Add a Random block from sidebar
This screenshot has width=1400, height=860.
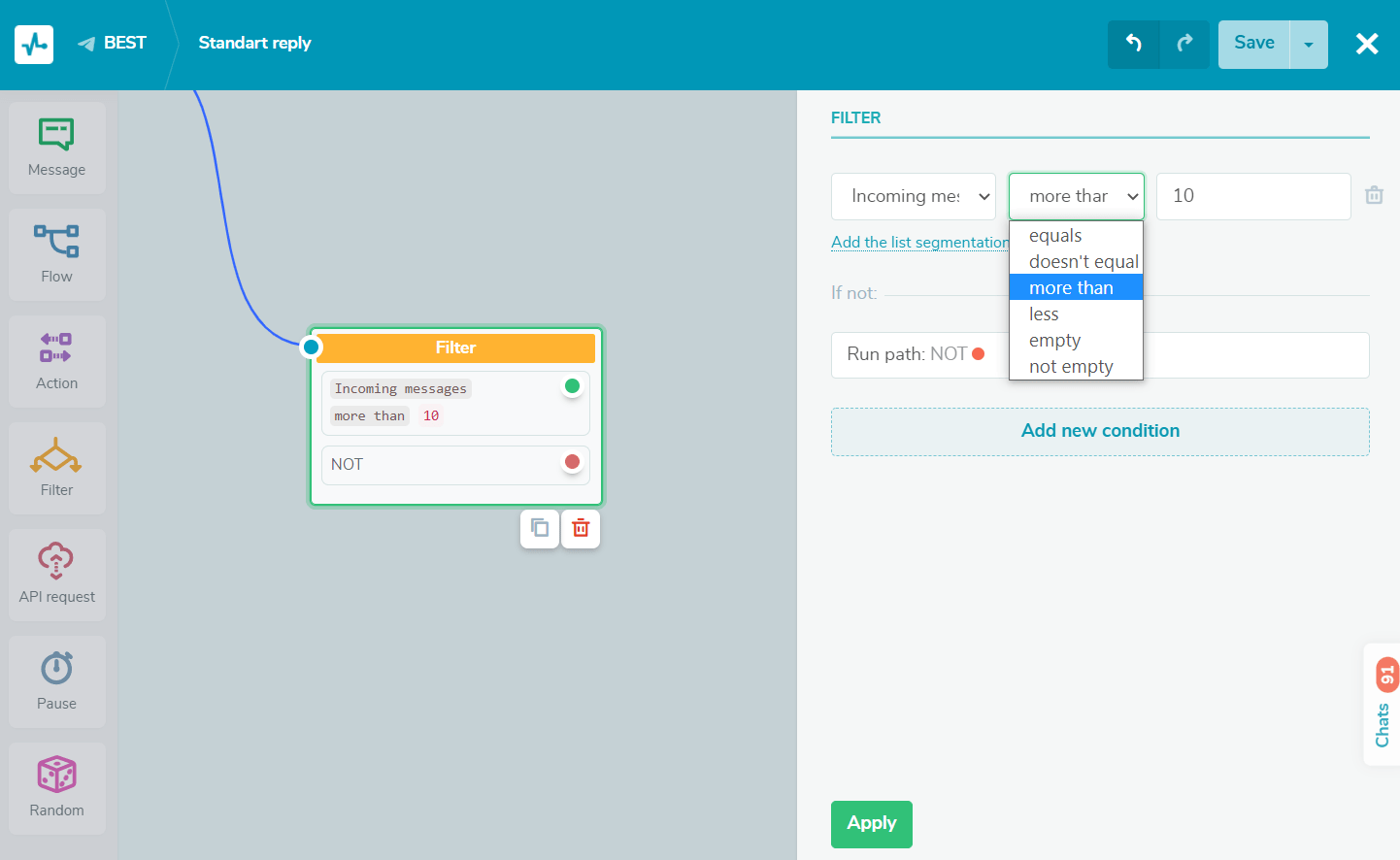(x=57, y=788)
